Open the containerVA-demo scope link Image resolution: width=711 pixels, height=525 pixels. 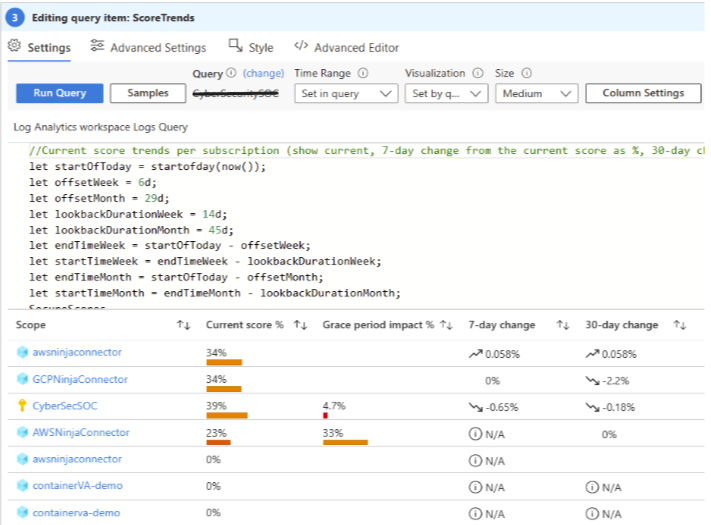[78, 486]
